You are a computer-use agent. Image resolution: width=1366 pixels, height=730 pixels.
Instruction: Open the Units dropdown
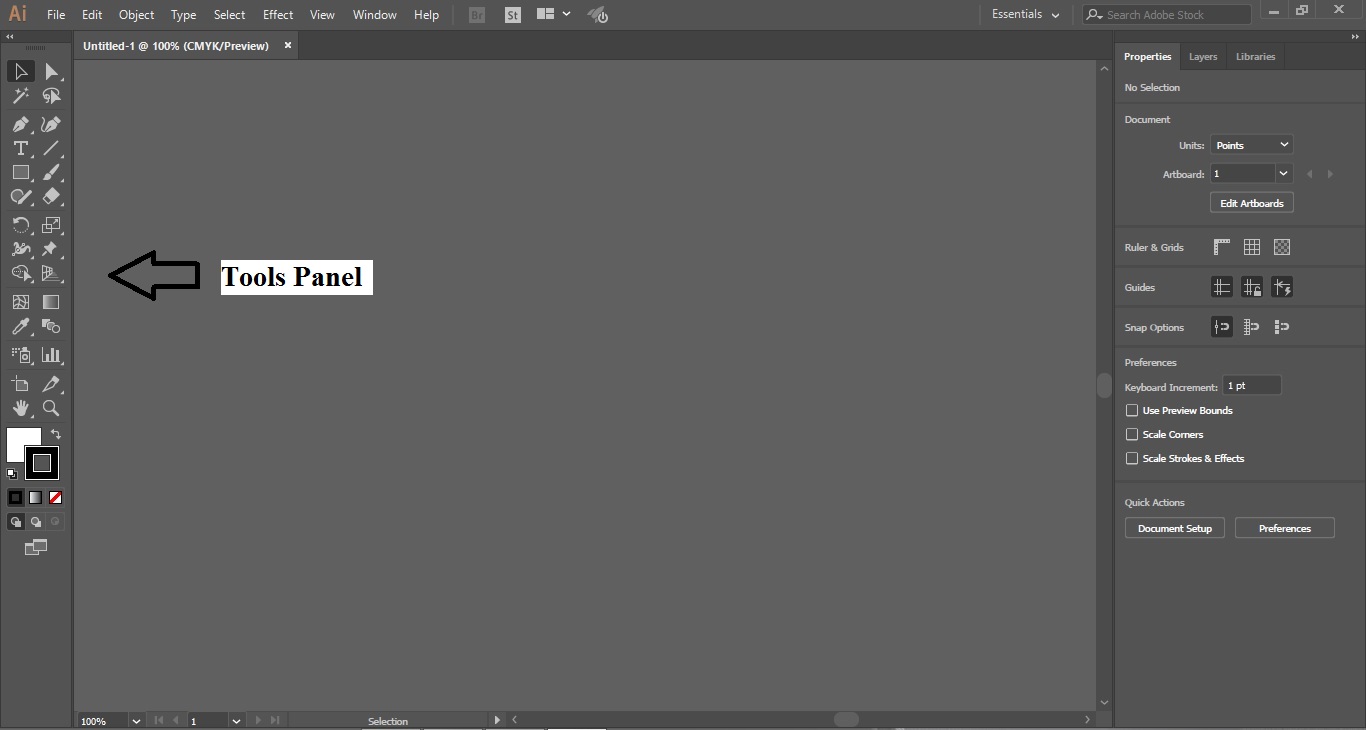[1251, 145]
